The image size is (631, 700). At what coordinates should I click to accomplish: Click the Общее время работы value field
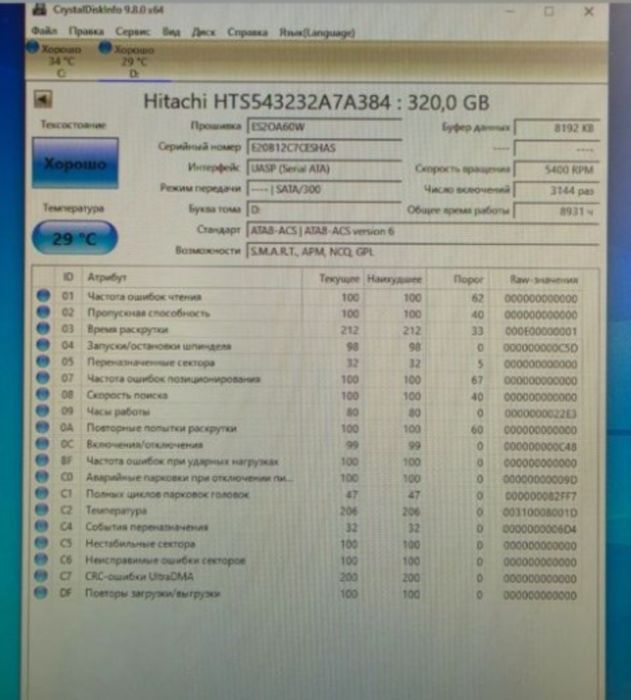click(556, 211)
